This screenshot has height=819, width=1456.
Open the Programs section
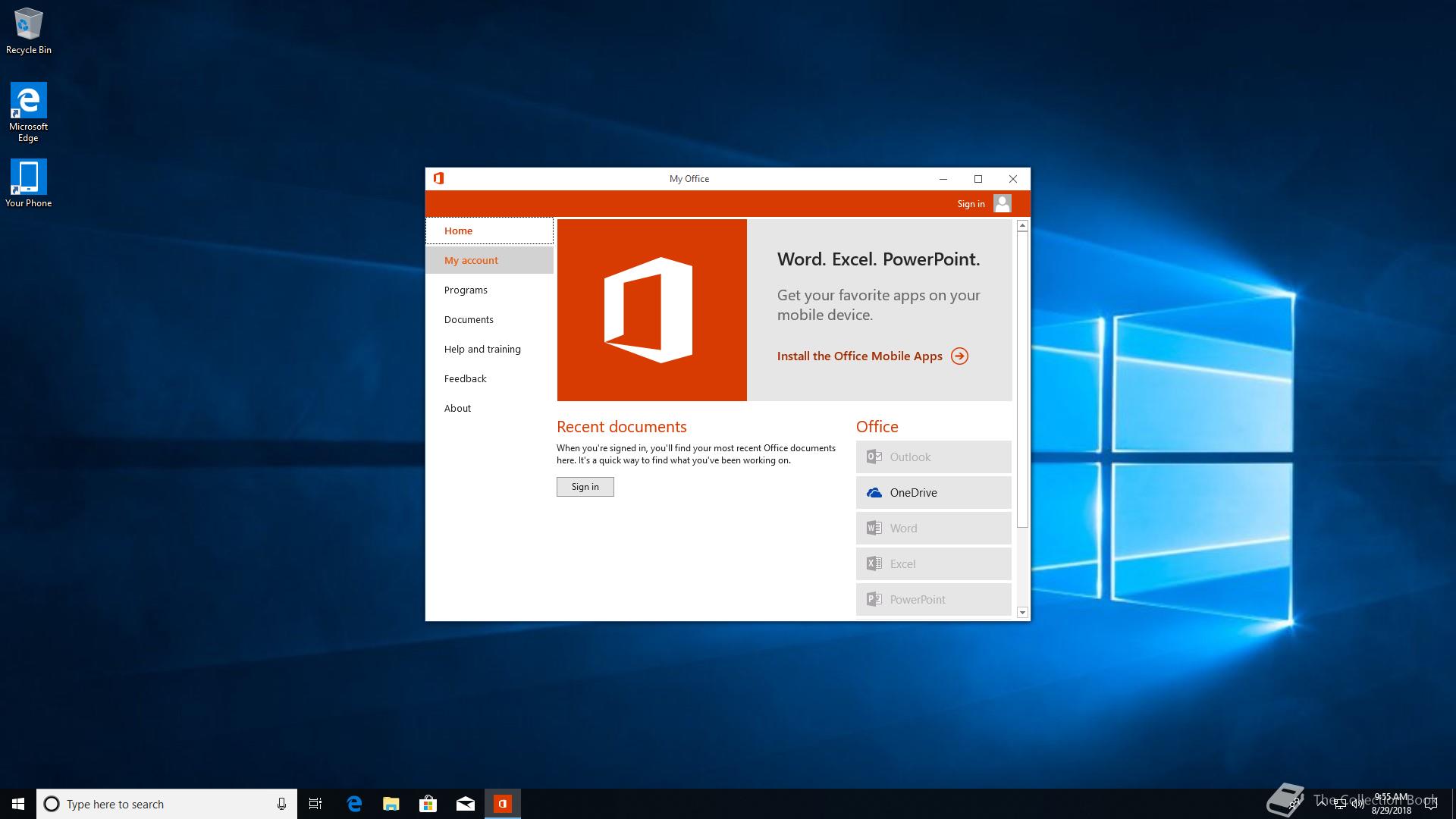pos(490,290)
